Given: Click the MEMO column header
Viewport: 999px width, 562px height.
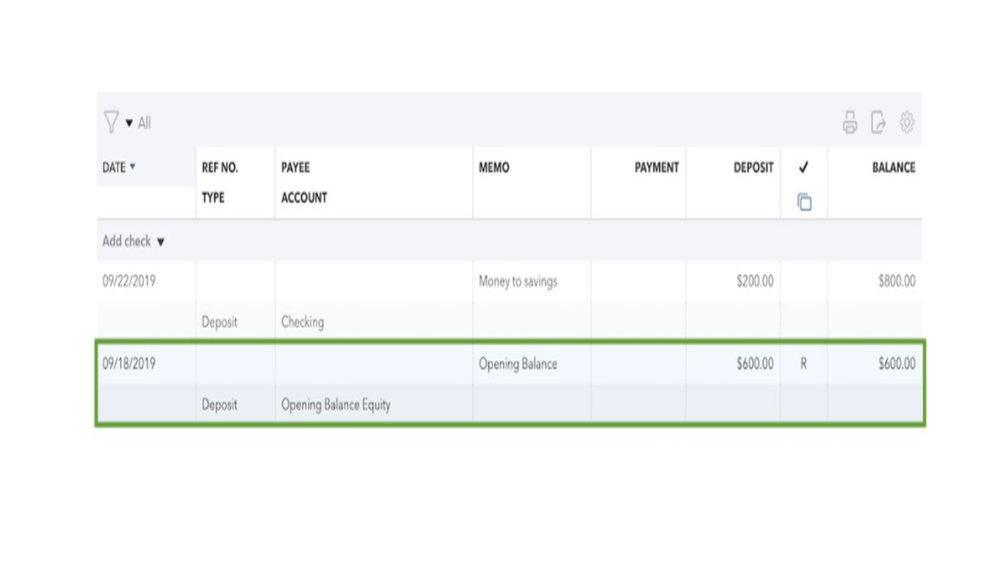Looking at the screenshot, I should (x=494, y=168).
